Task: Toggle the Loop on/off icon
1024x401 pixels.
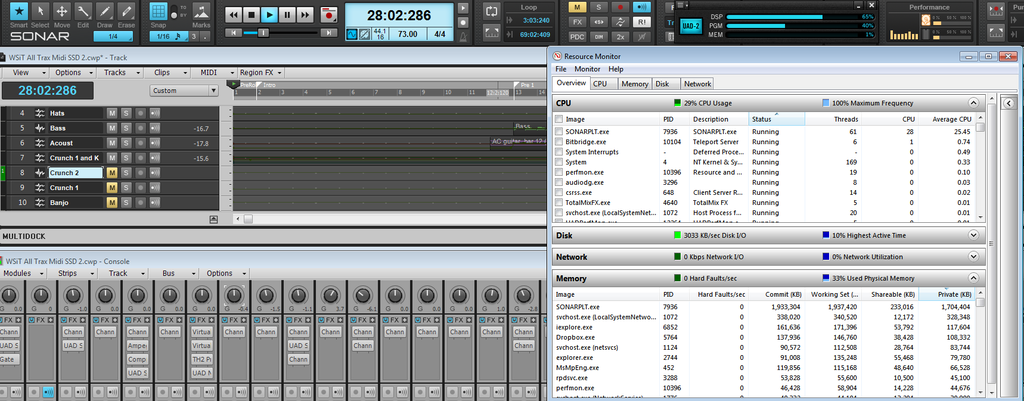Action: click(x=491, y=9)
